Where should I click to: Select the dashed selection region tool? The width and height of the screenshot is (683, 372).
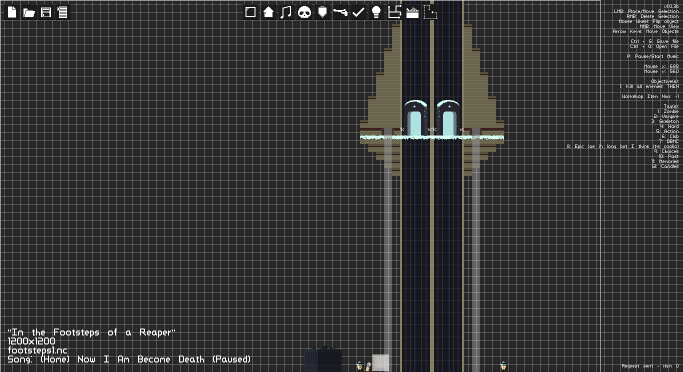click(430, 12)
